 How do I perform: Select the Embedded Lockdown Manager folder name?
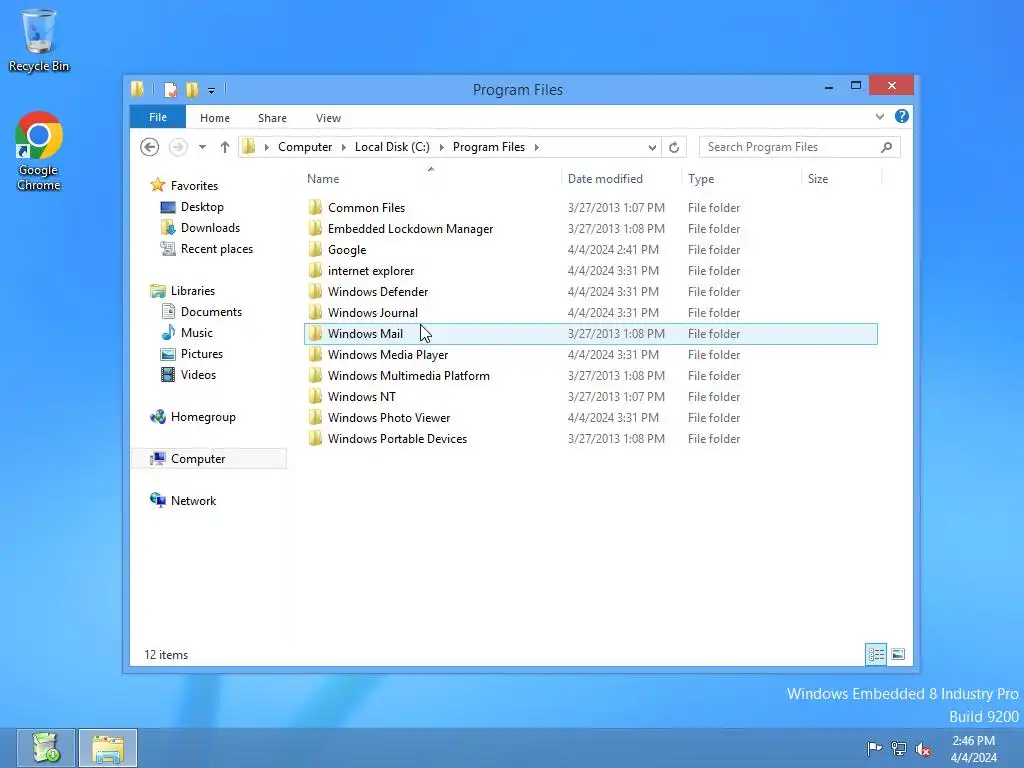[x=410, y=229]
